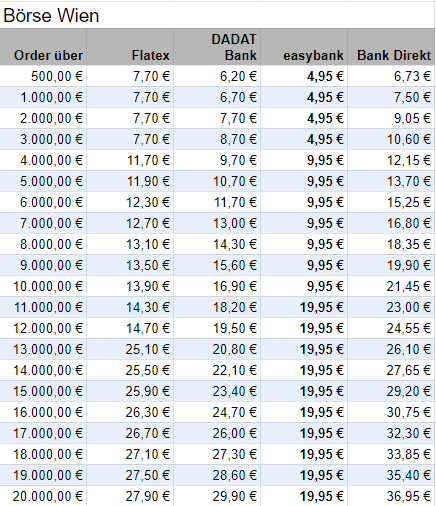Select the 20.000,00 € order cell

coord(43,496)
